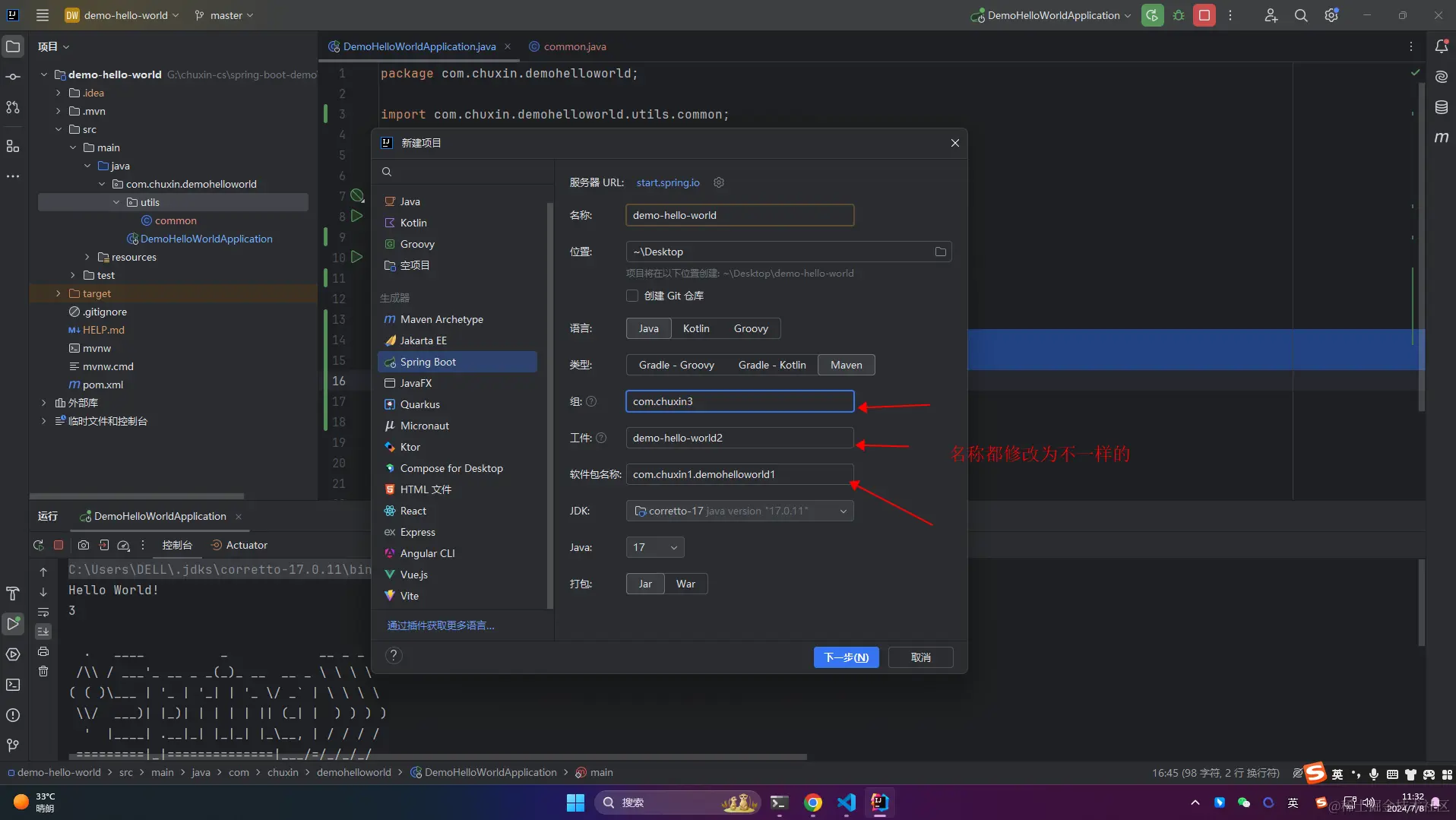Open the Structure tool window icon
The image size is (1456, 820).
(13, 146)
